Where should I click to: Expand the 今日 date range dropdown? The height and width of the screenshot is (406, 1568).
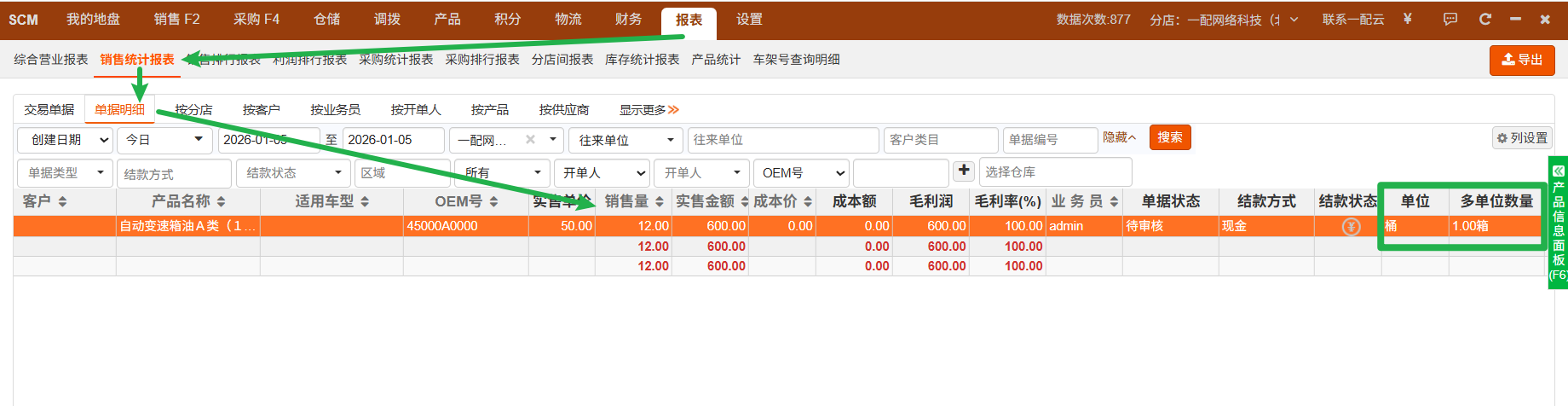pyautogui.click(x=164, y=140)
